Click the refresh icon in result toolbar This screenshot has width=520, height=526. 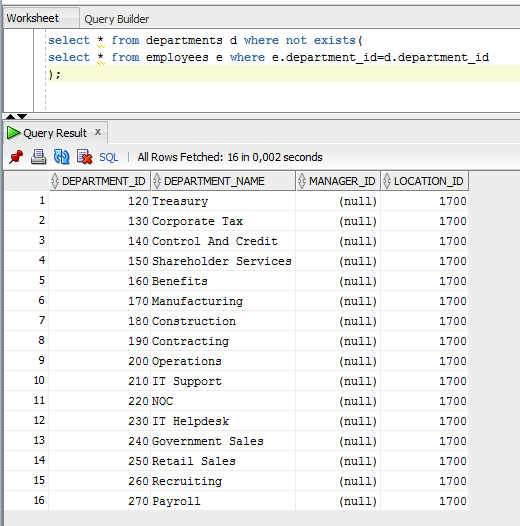click(61, 157)
